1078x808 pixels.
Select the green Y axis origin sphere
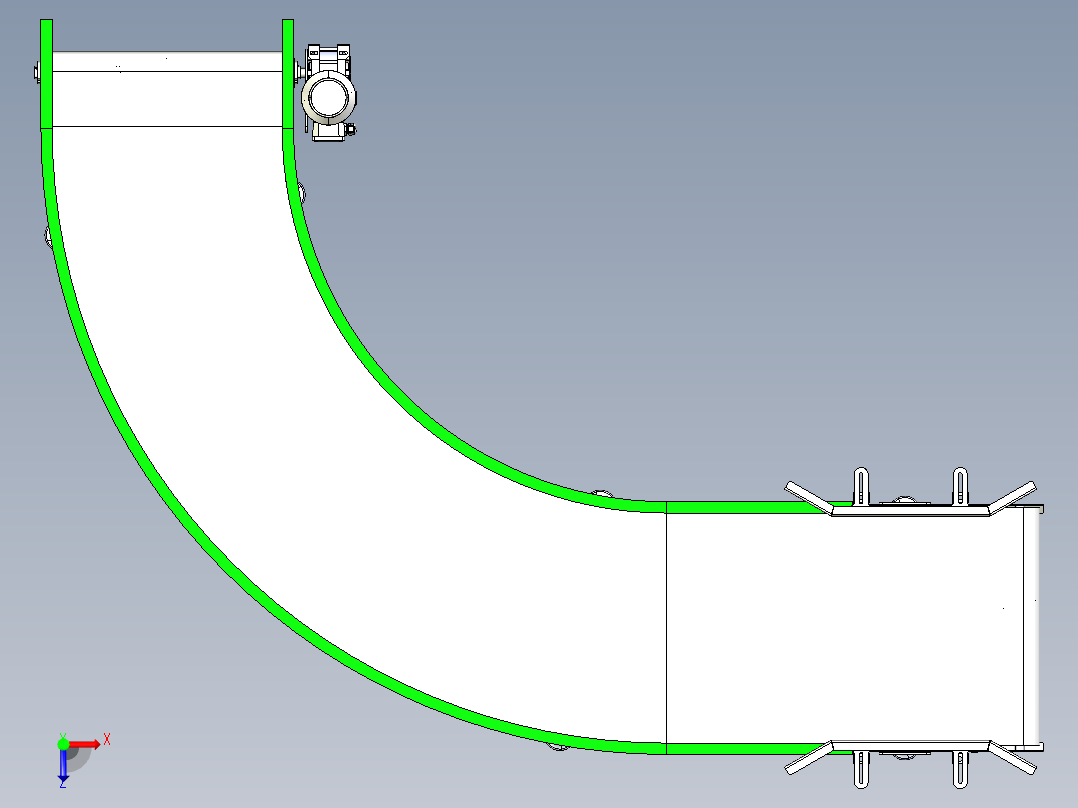pos(63,743)
